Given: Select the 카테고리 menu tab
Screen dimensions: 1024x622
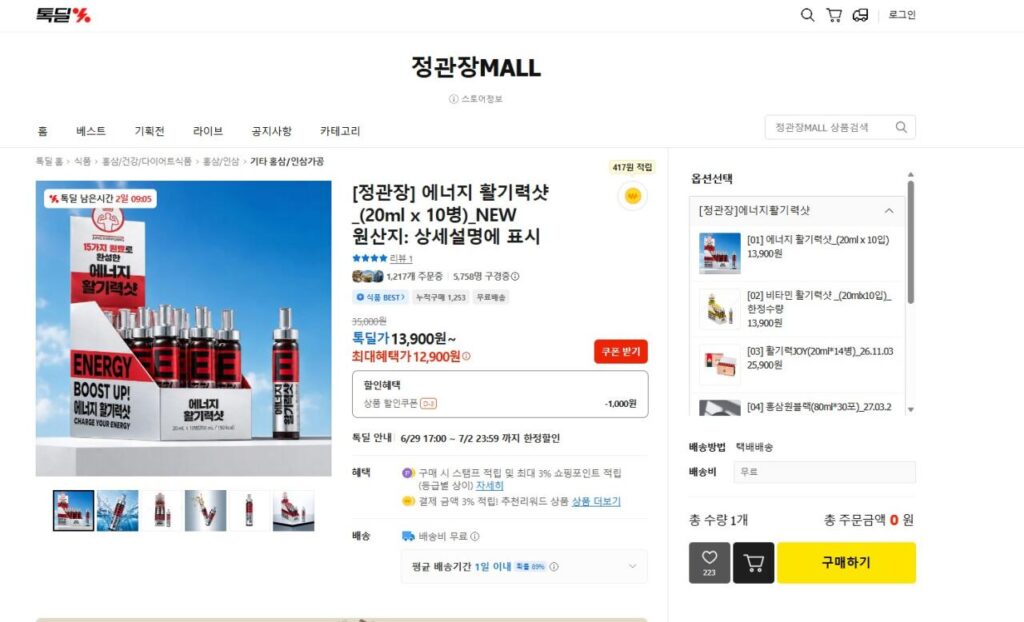Looking at the screenshot, I should coord(340,131).
